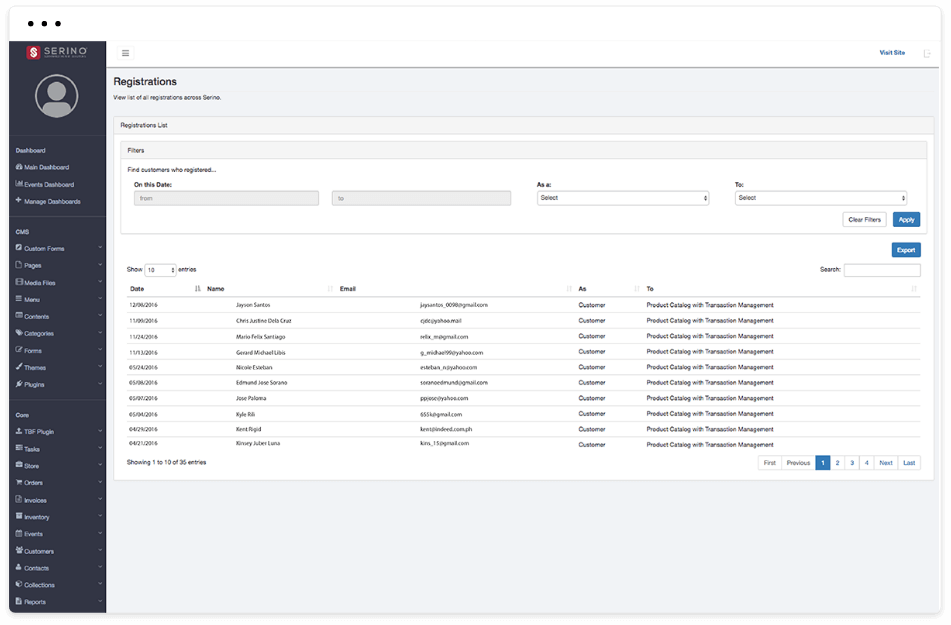Screen dimensions: 951x625
Task: Click the Forms edit icon
Action: coord(19,350)
